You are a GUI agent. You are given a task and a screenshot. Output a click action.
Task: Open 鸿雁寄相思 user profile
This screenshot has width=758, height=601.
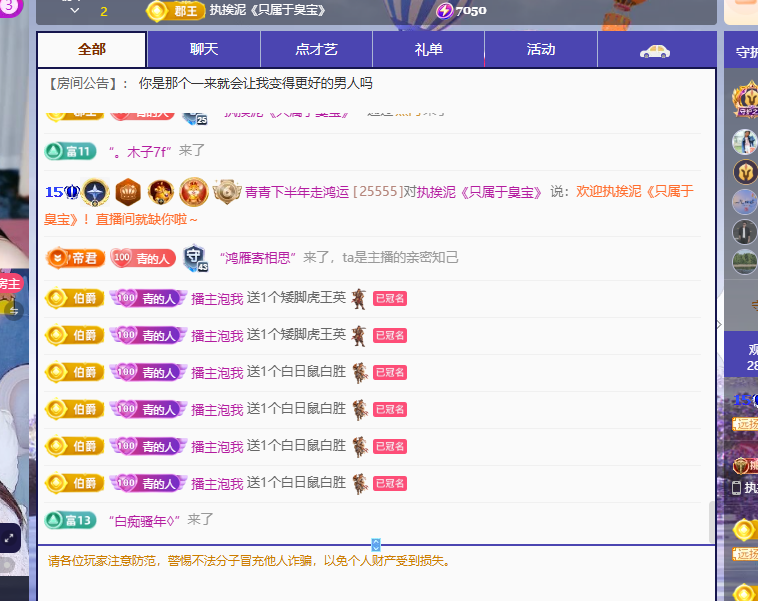(x=258, y=258)
